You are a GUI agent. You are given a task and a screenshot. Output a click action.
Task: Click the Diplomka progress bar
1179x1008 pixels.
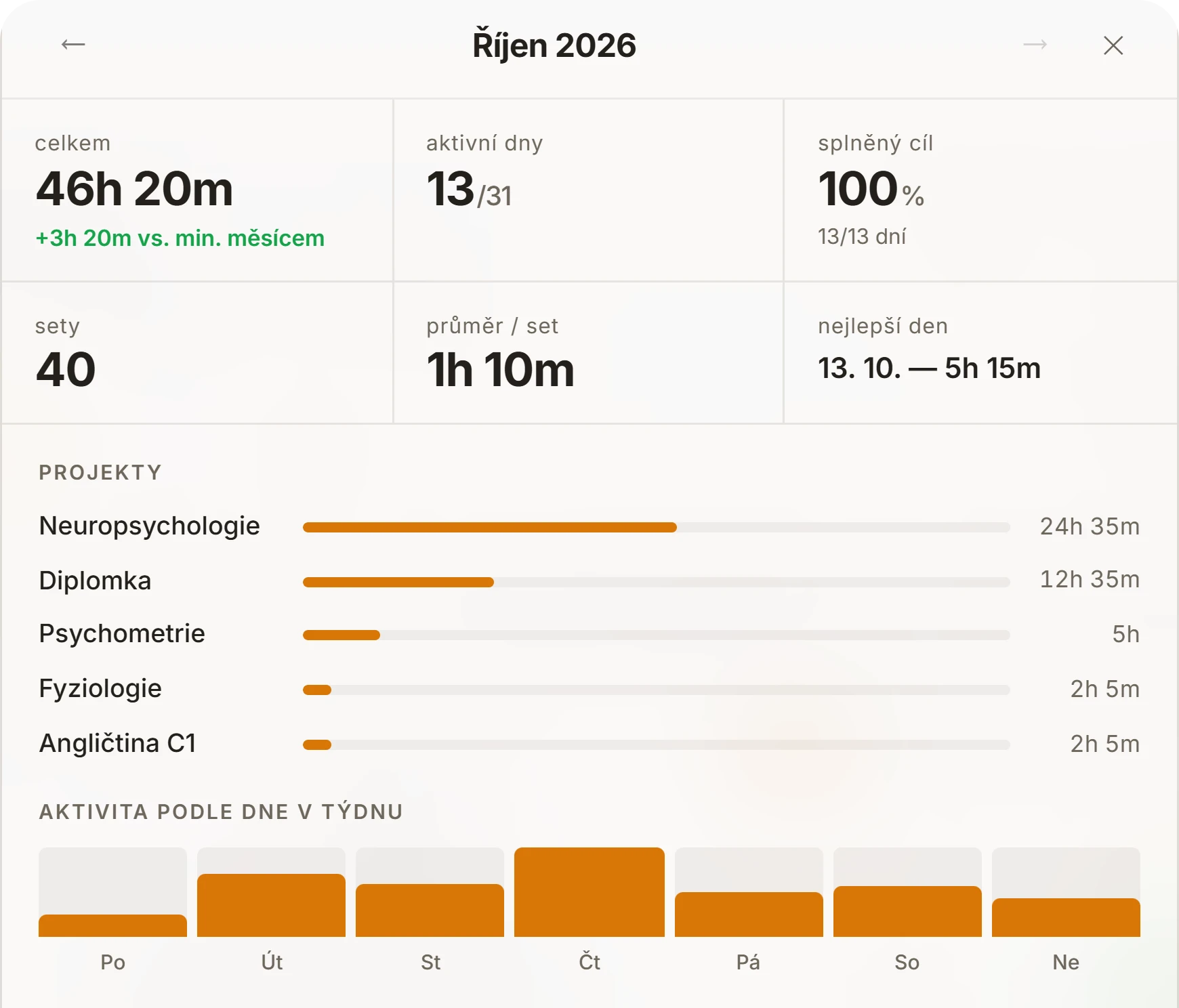[657, 582]
